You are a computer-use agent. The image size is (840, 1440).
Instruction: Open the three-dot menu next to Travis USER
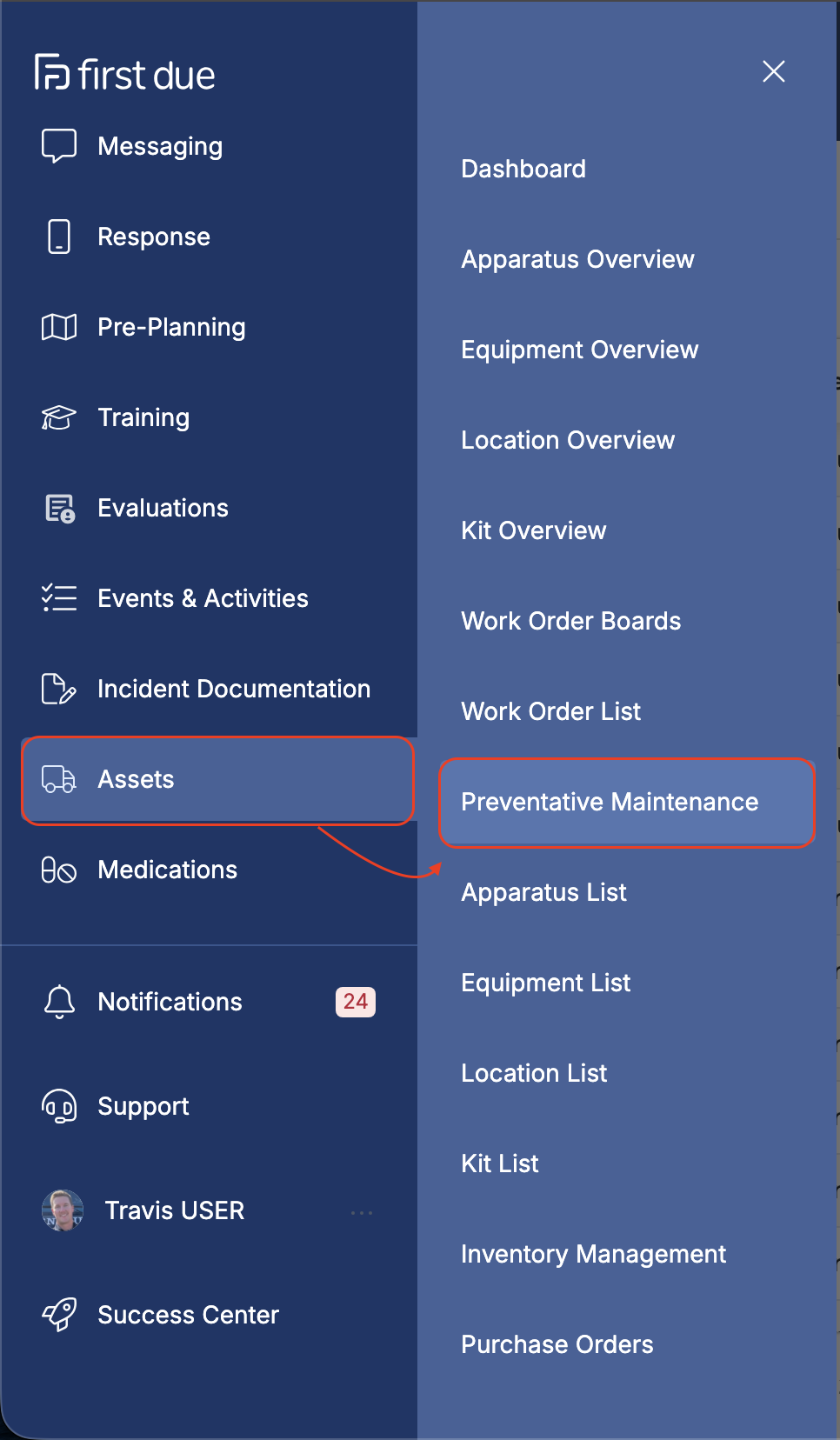click(362, 1212)
